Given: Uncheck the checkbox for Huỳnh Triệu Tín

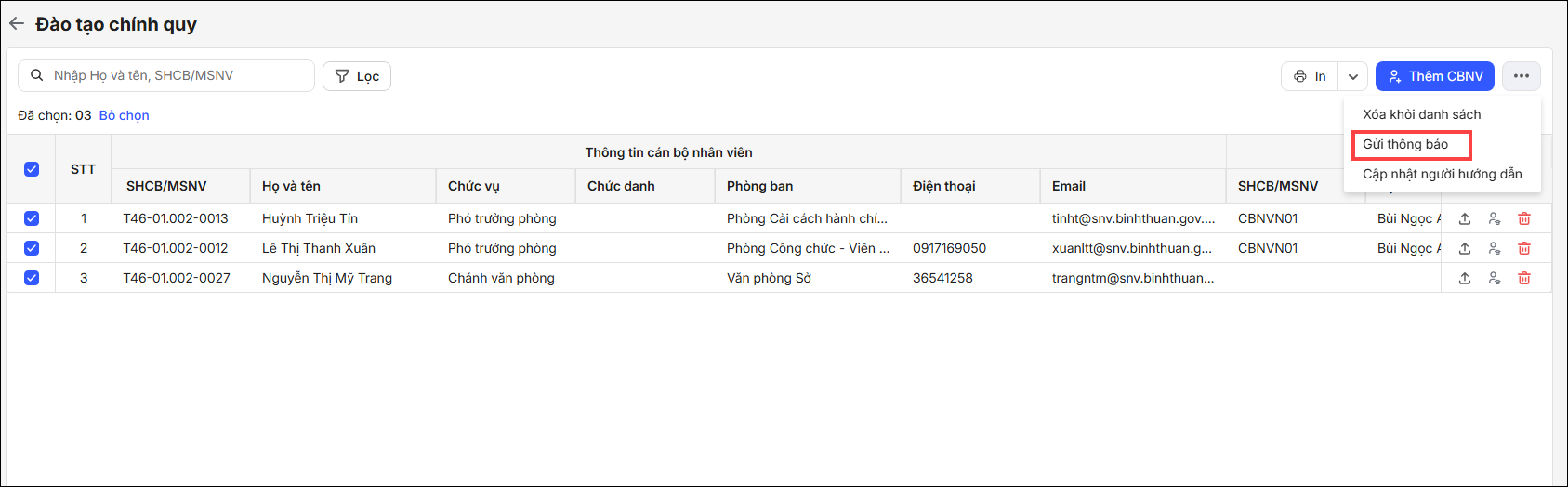Looking at the screenshot, I should [32, 218].
